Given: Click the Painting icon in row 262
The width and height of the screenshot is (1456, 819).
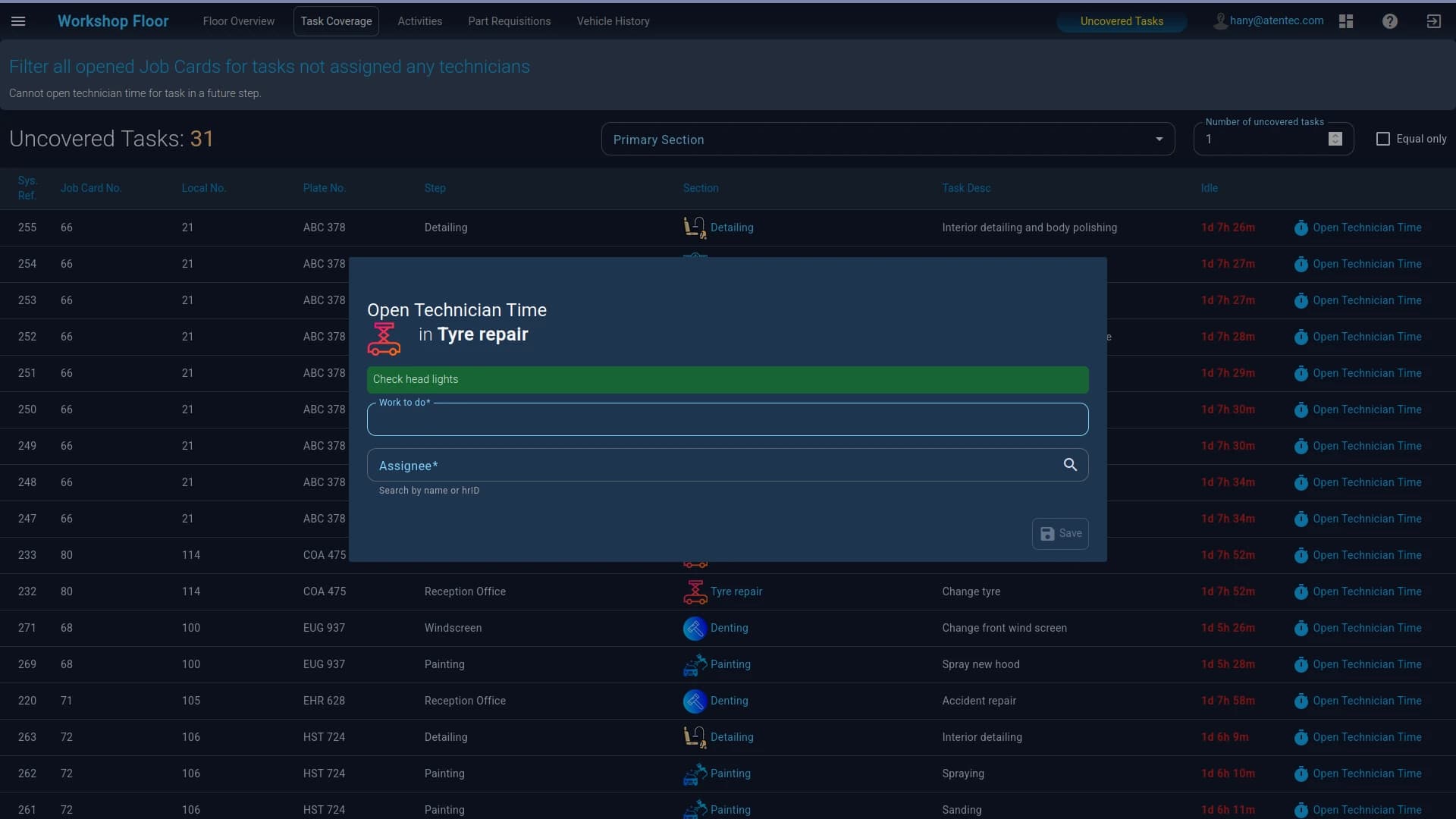Looking at the screenshot, I should 695,773.
